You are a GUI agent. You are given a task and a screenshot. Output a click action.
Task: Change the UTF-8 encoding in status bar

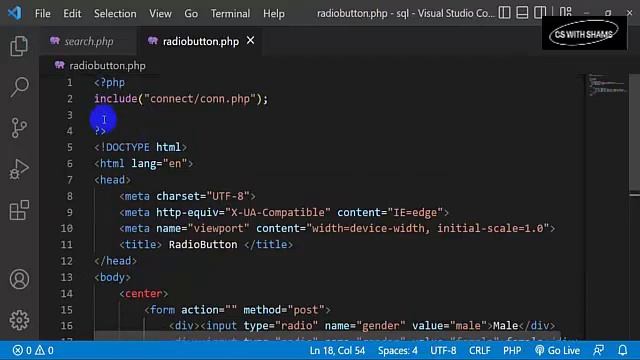pyautogui.click(x=443, y=351)
